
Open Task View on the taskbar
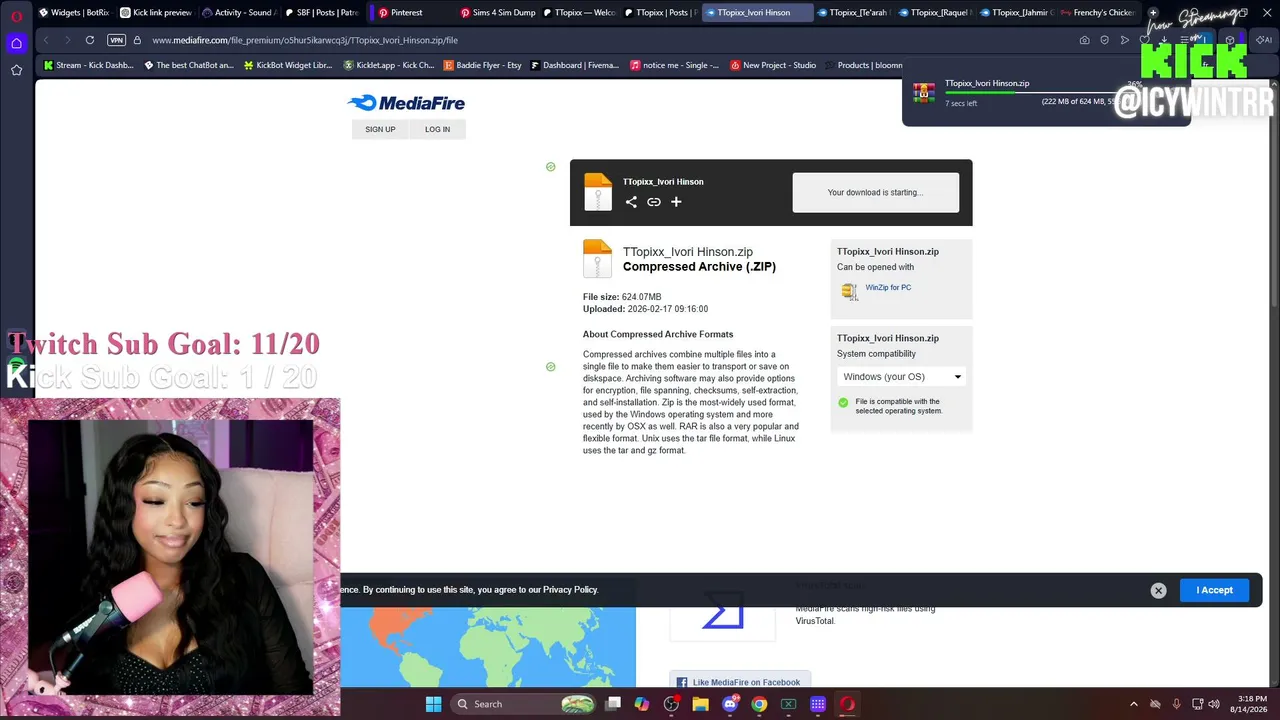click(613, 704)
